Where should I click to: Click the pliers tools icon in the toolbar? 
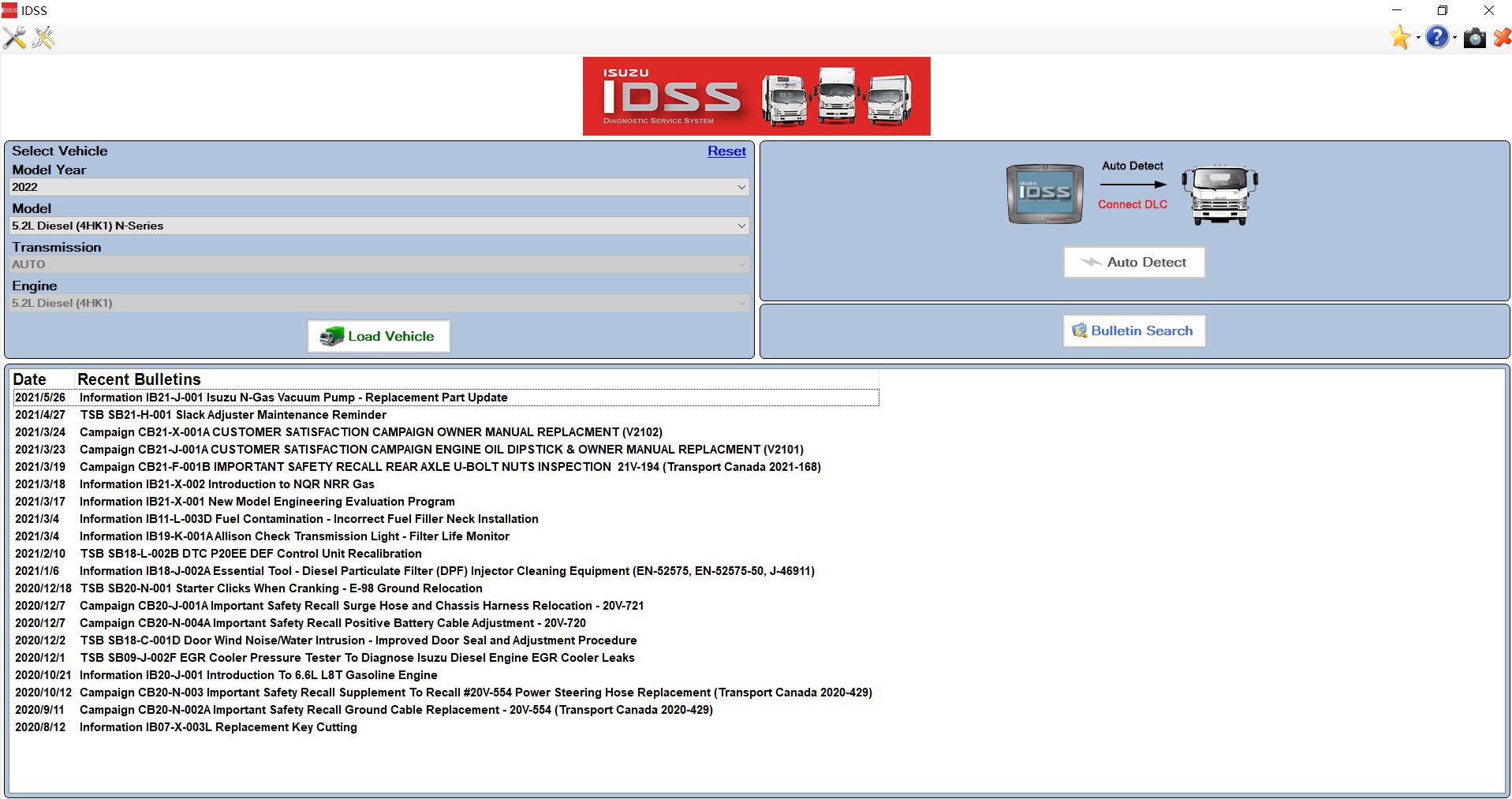43,37
